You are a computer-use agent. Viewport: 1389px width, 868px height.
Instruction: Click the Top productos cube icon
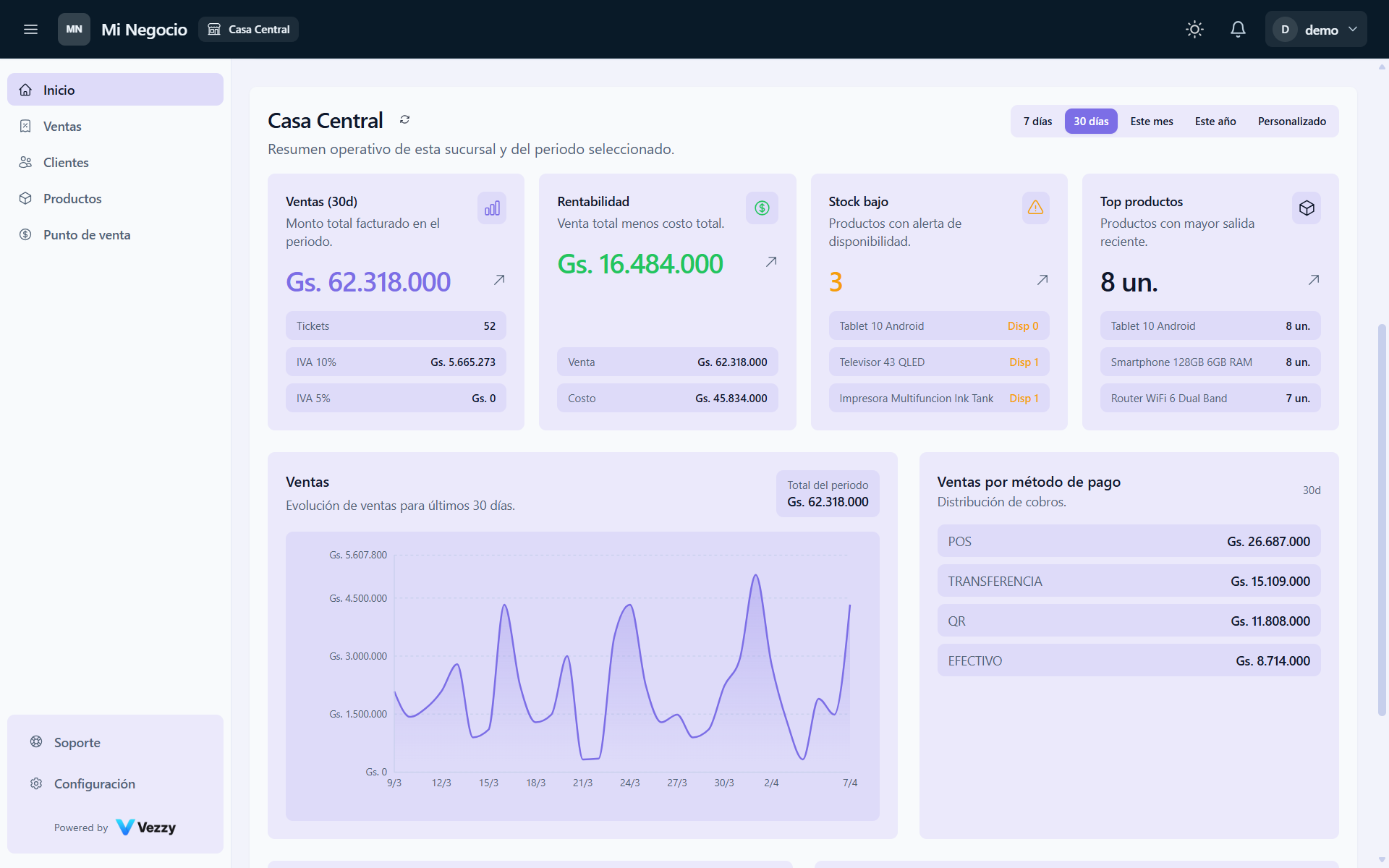coord(1307,208)
